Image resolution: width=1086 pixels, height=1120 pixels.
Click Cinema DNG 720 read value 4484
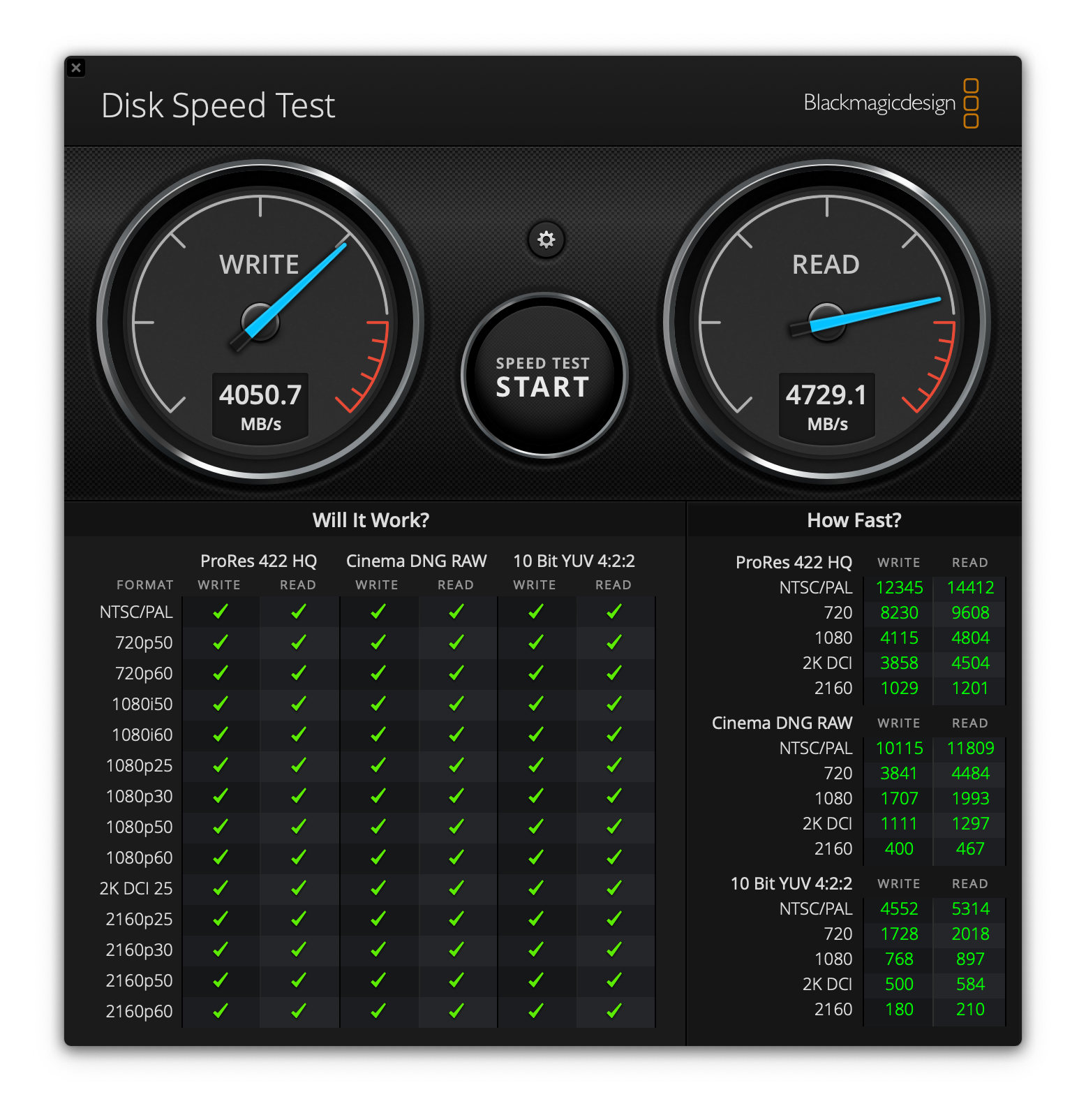point(970,774)
